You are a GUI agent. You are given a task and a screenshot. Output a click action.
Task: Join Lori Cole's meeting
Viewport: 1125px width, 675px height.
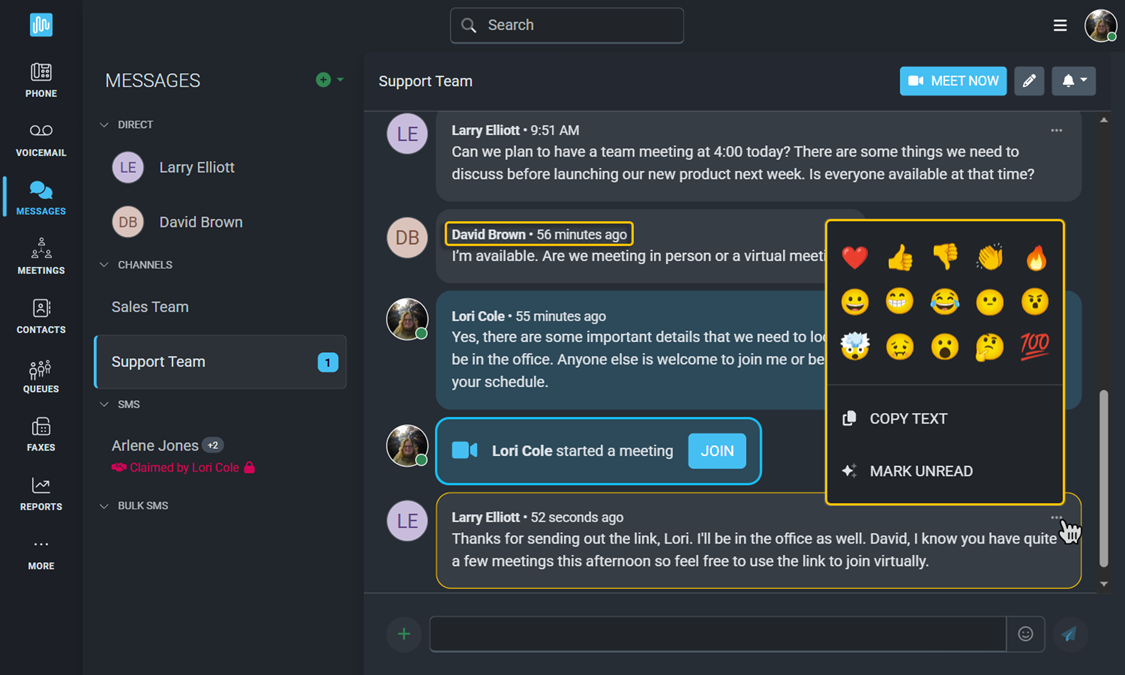pos(717,451)
